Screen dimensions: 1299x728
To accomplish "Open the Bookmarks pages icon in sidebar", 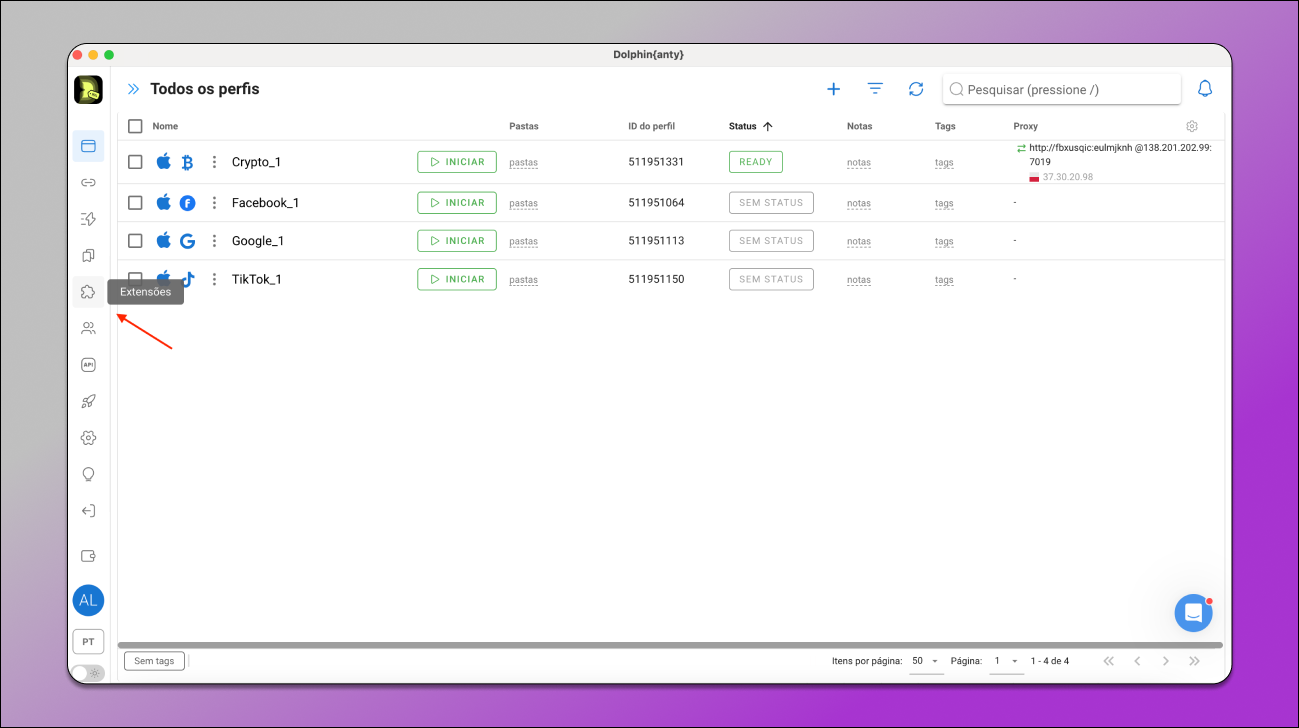I will [x=88, y=256].
